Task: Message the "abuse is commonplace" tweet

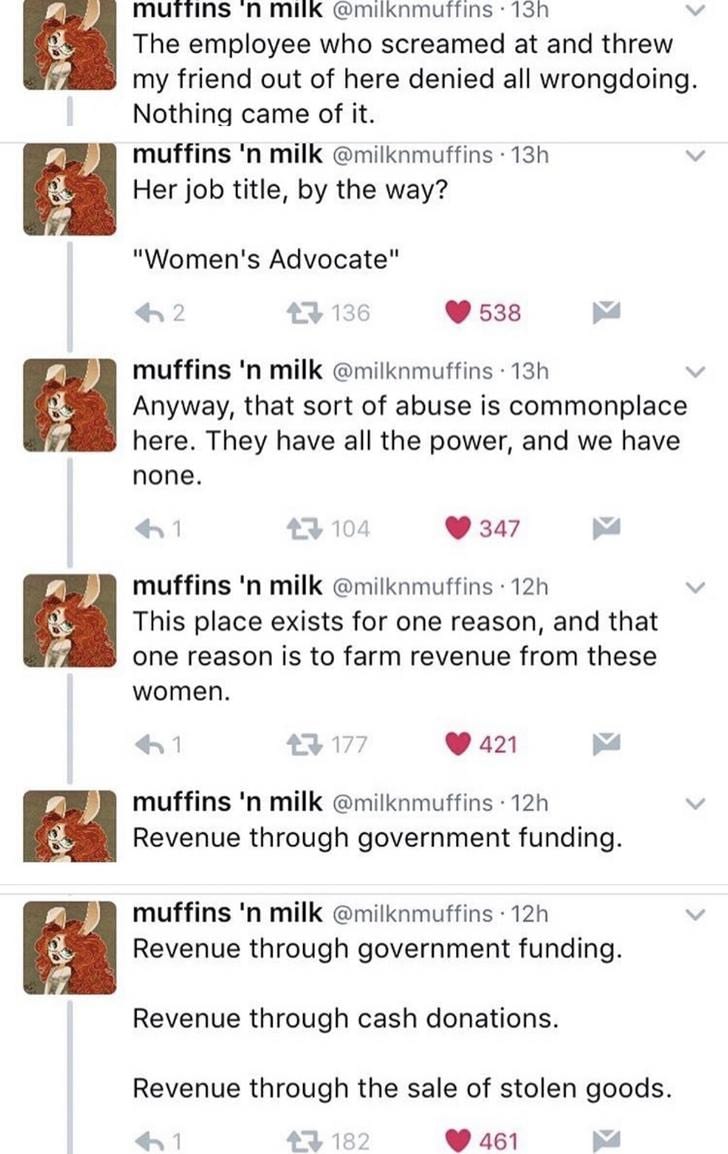Action: coord(612,528)
